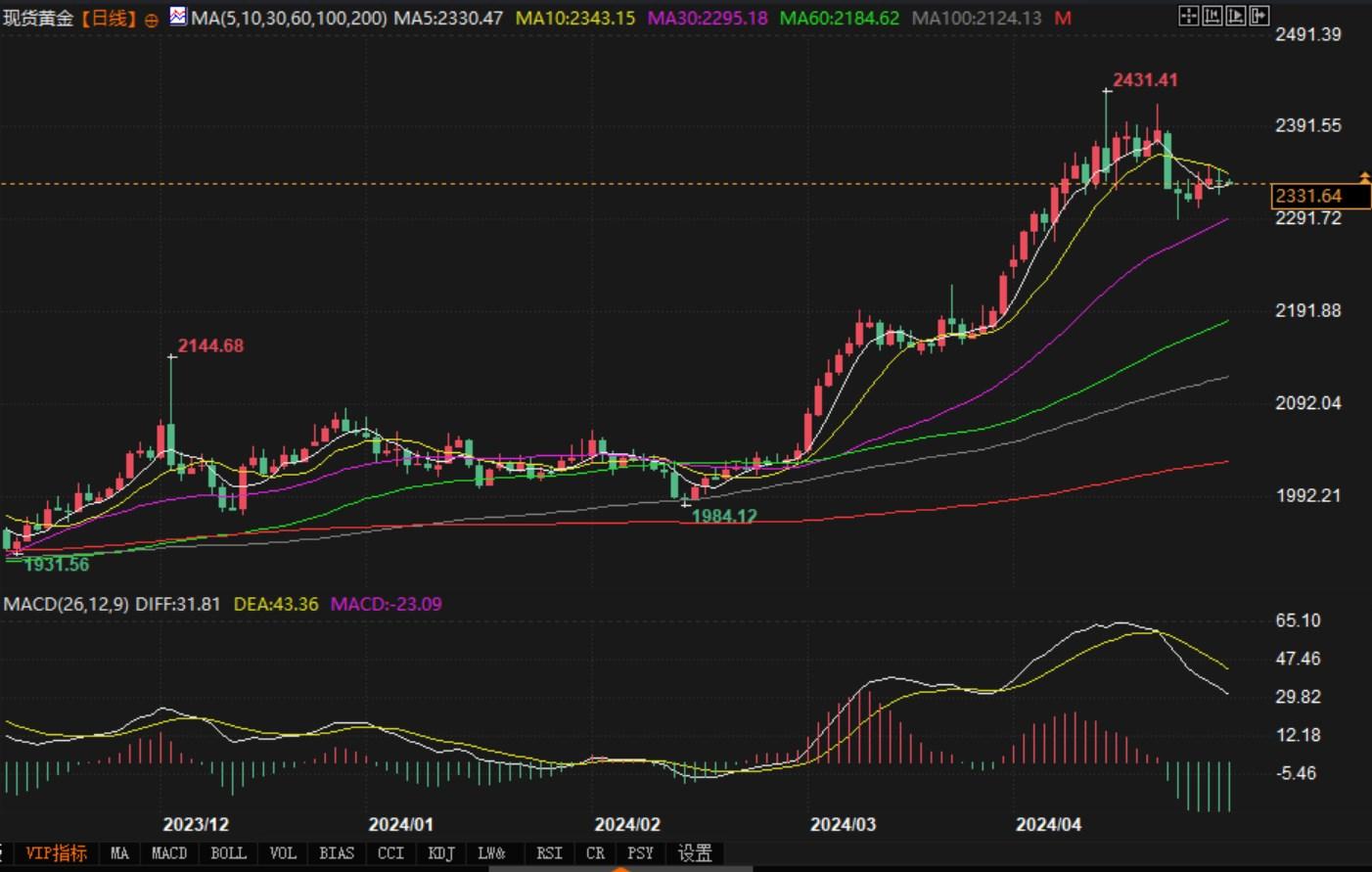This screenshot has height=872, width=1372.
Task: Click the orange arrow on the price axis
Action: [1364, 177]
